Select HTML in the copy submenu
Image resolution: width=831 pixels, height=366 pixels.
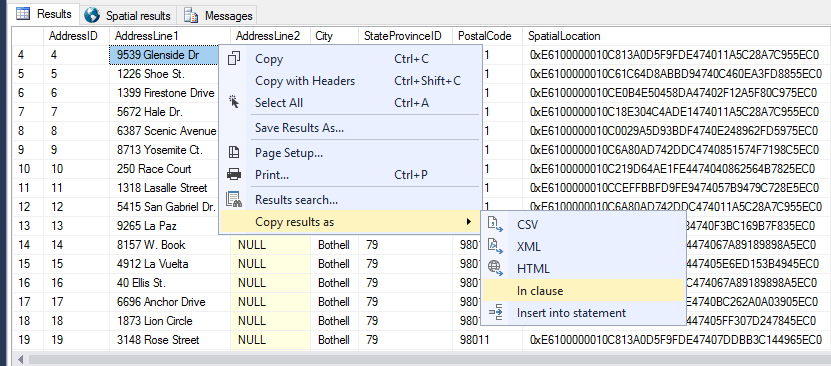(583, 269)
